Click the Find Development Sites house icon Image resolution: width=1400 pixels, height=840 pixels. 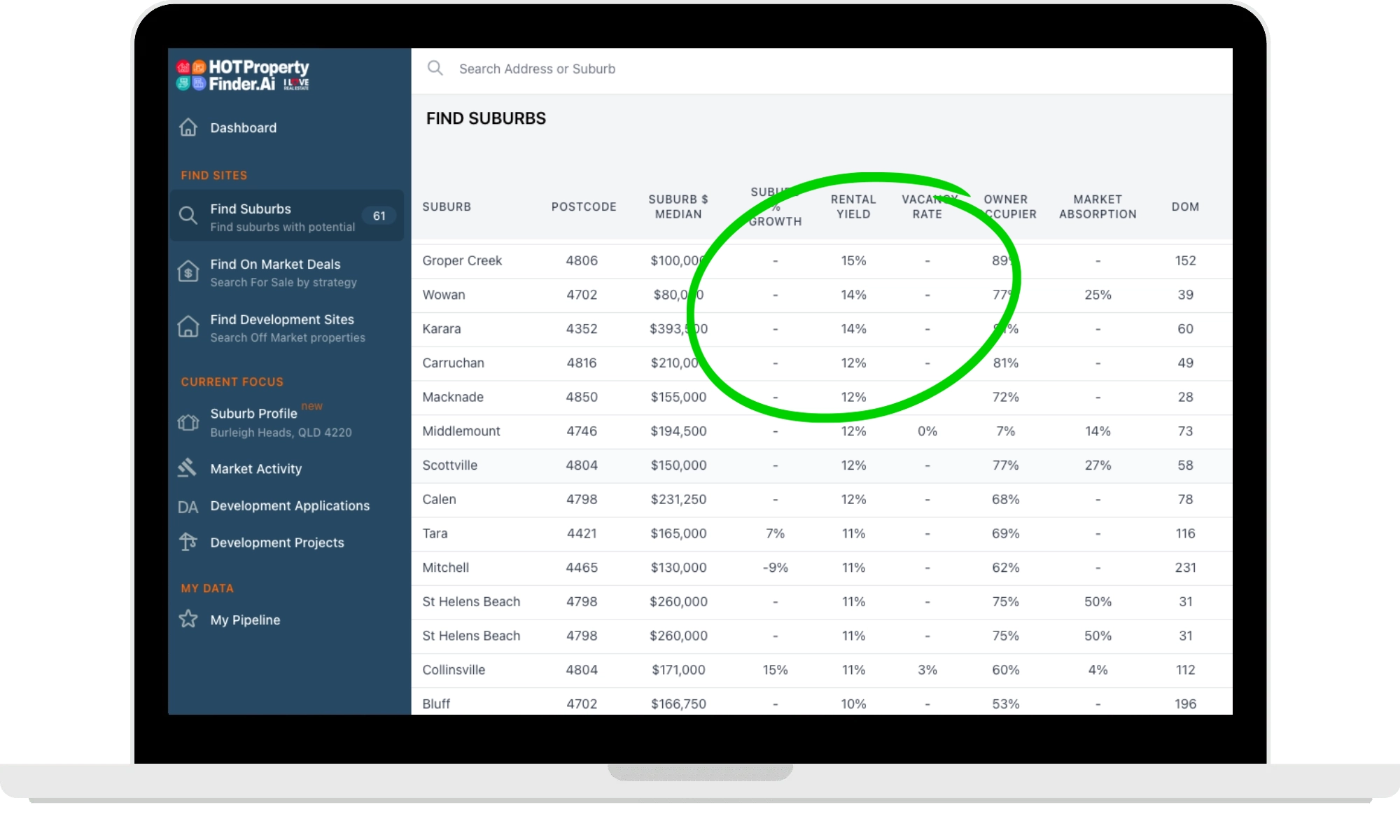click(x=188, y=327)
